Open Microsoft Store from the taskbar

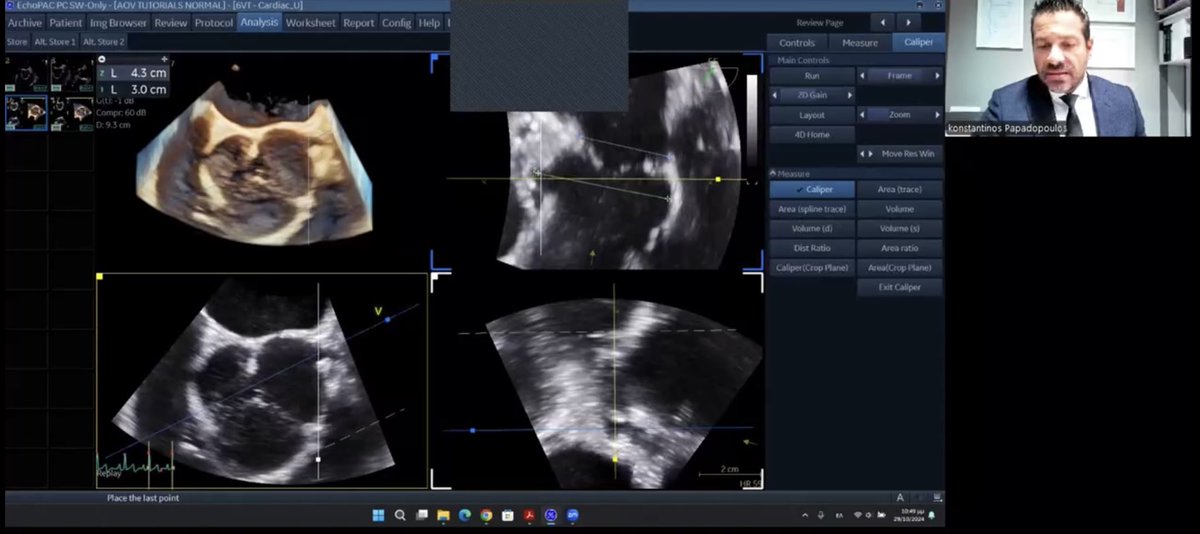[508, 515]
